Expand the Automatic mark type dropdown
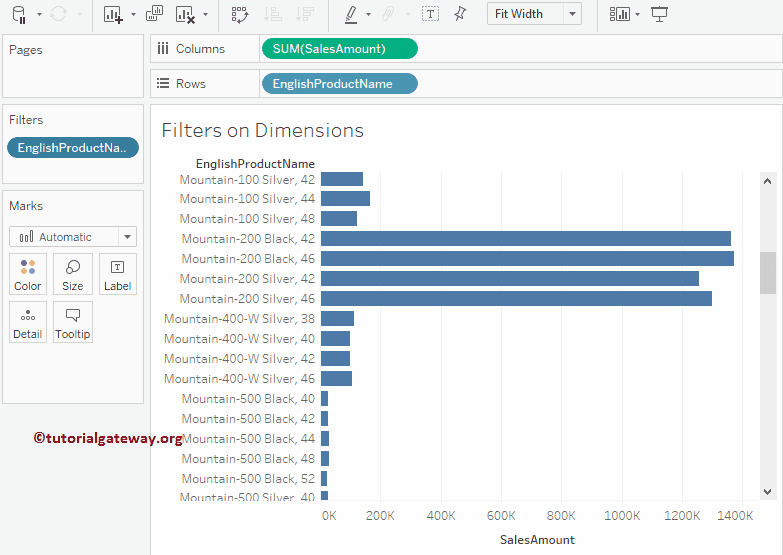The image size is (783, 555). click(127, 237)
